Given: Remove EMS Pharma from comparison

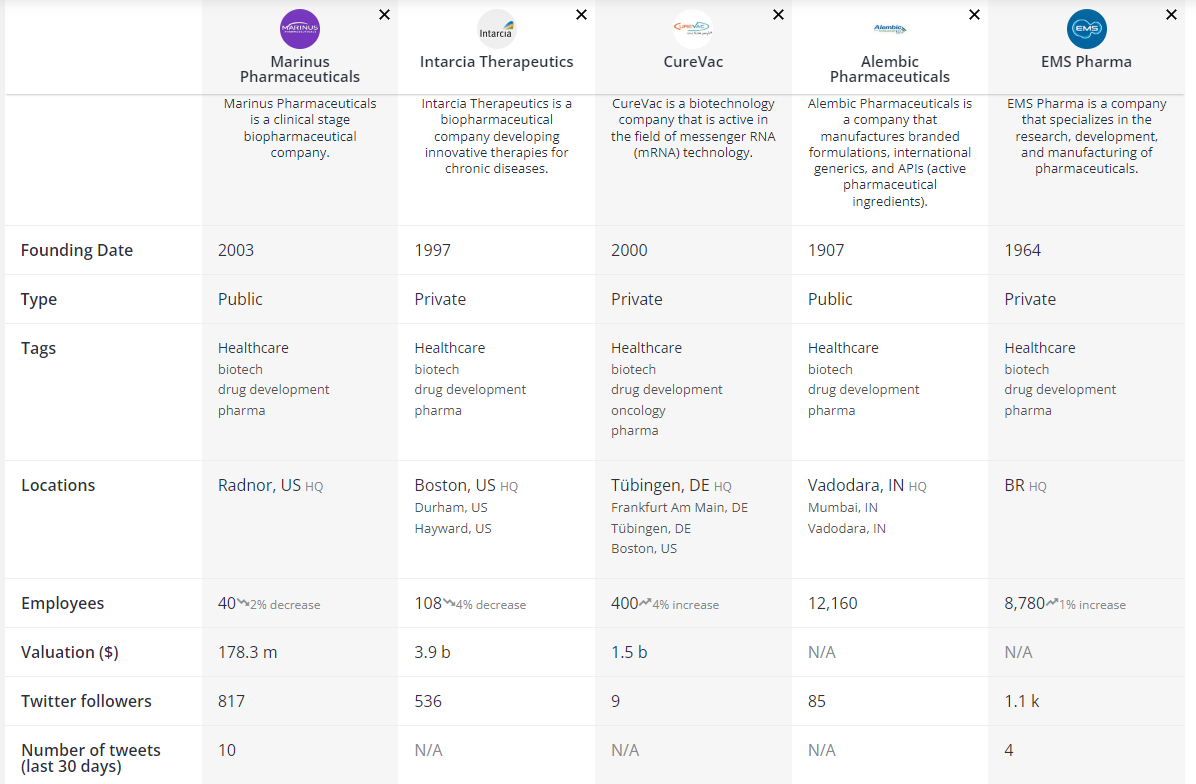Looking at the screenshot, I should click(x=1171, y=15).
